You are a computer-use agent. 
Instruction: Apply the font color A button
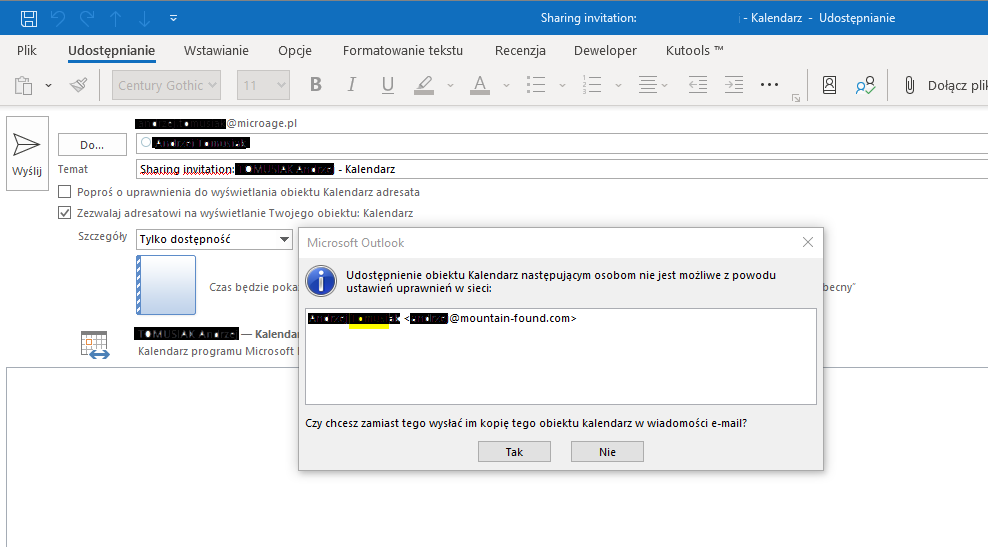pyautogui.click(x=480, y=84)
